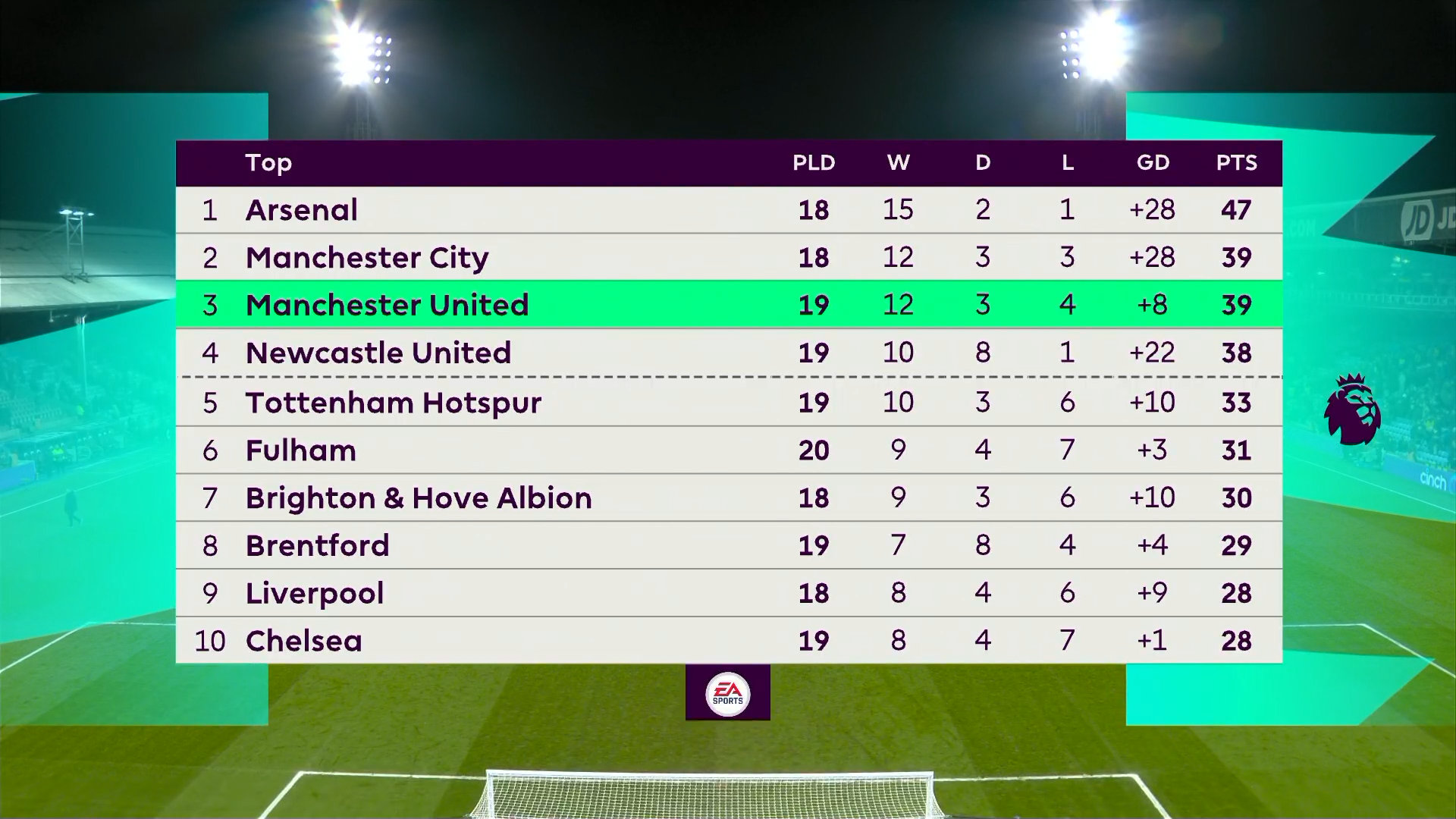Select the Arsenal row in table
The width and height of the screenshot is (1456, 819).
(728, 210)
